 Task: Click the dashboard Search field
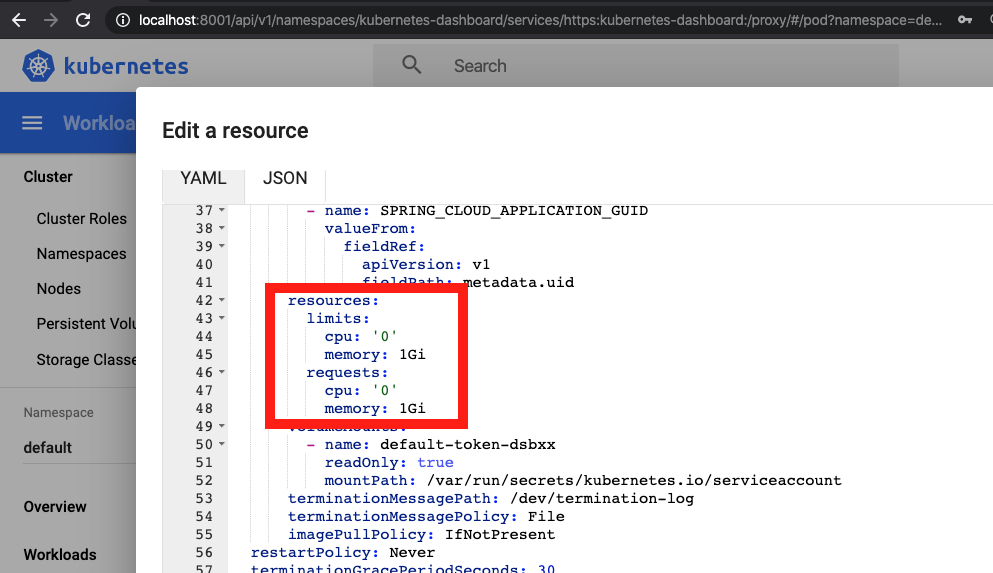[x=635, y=66]
